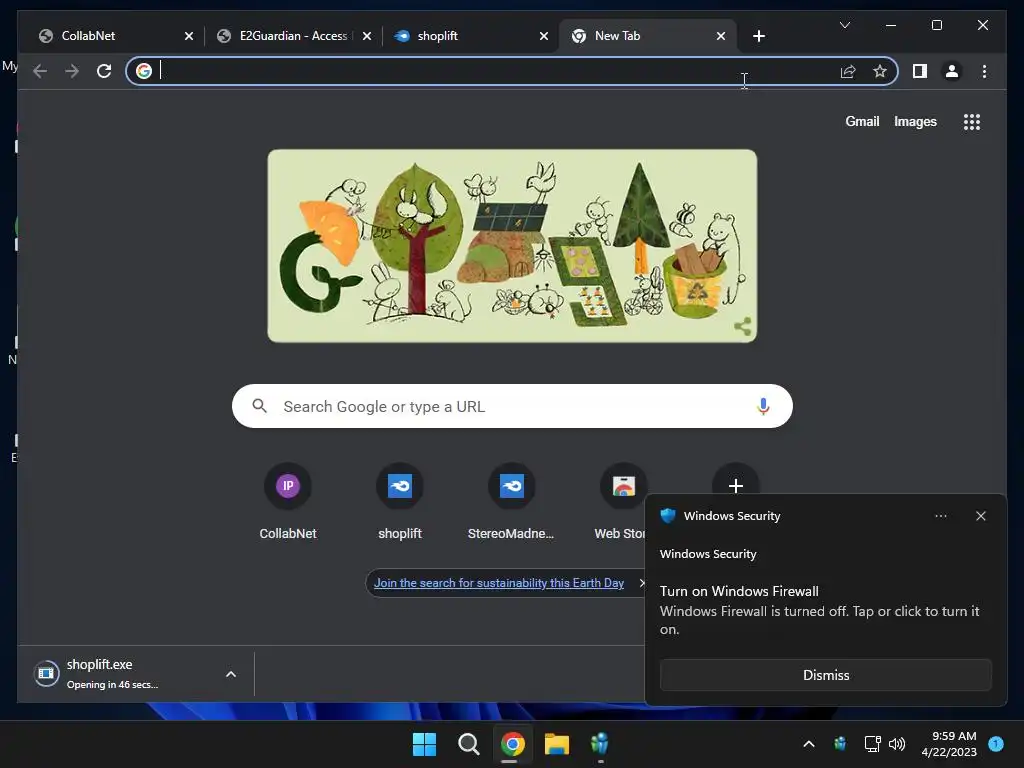Expand shoplift.exe download options chevron
The width and height of the screenshot is (1024, 768).
click(x=231, y=674)
